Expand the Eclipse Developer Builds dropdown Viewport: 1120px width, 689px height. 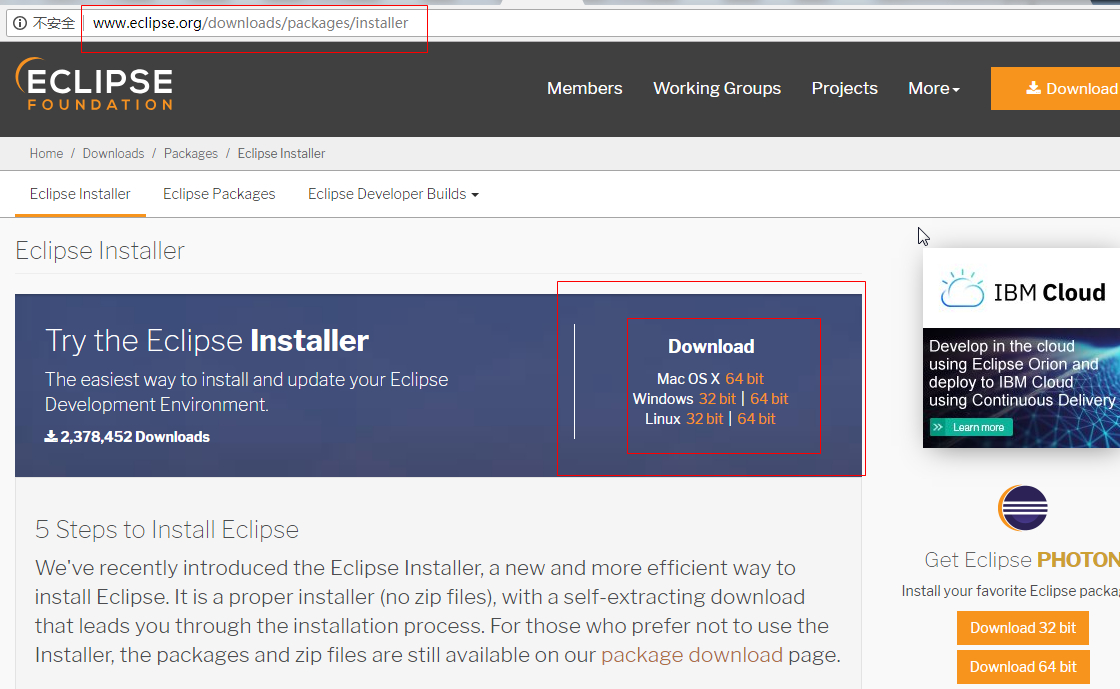(393, 193)
